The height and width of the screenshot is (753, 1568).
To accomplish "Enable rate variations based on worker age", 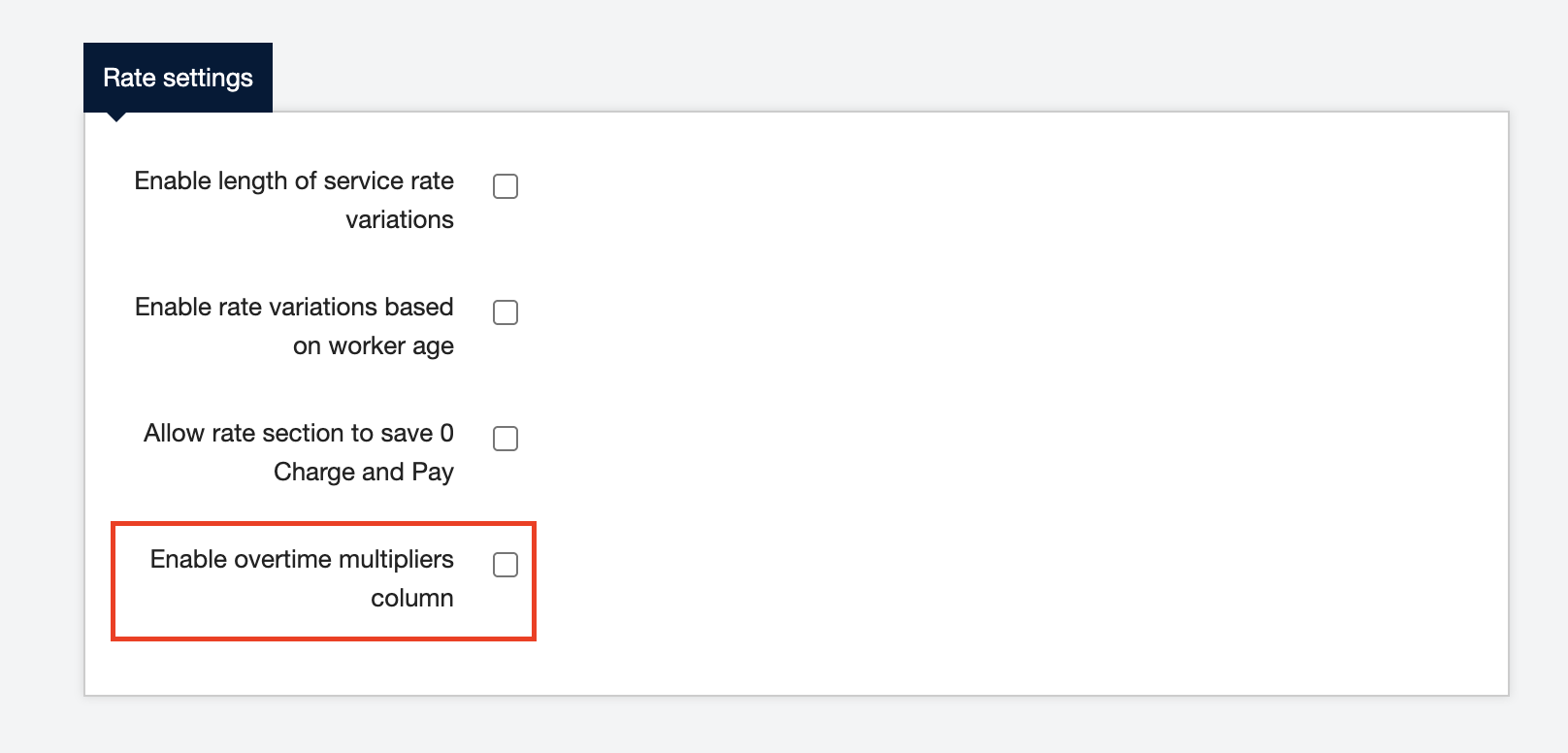I will (x=506, y=312).
